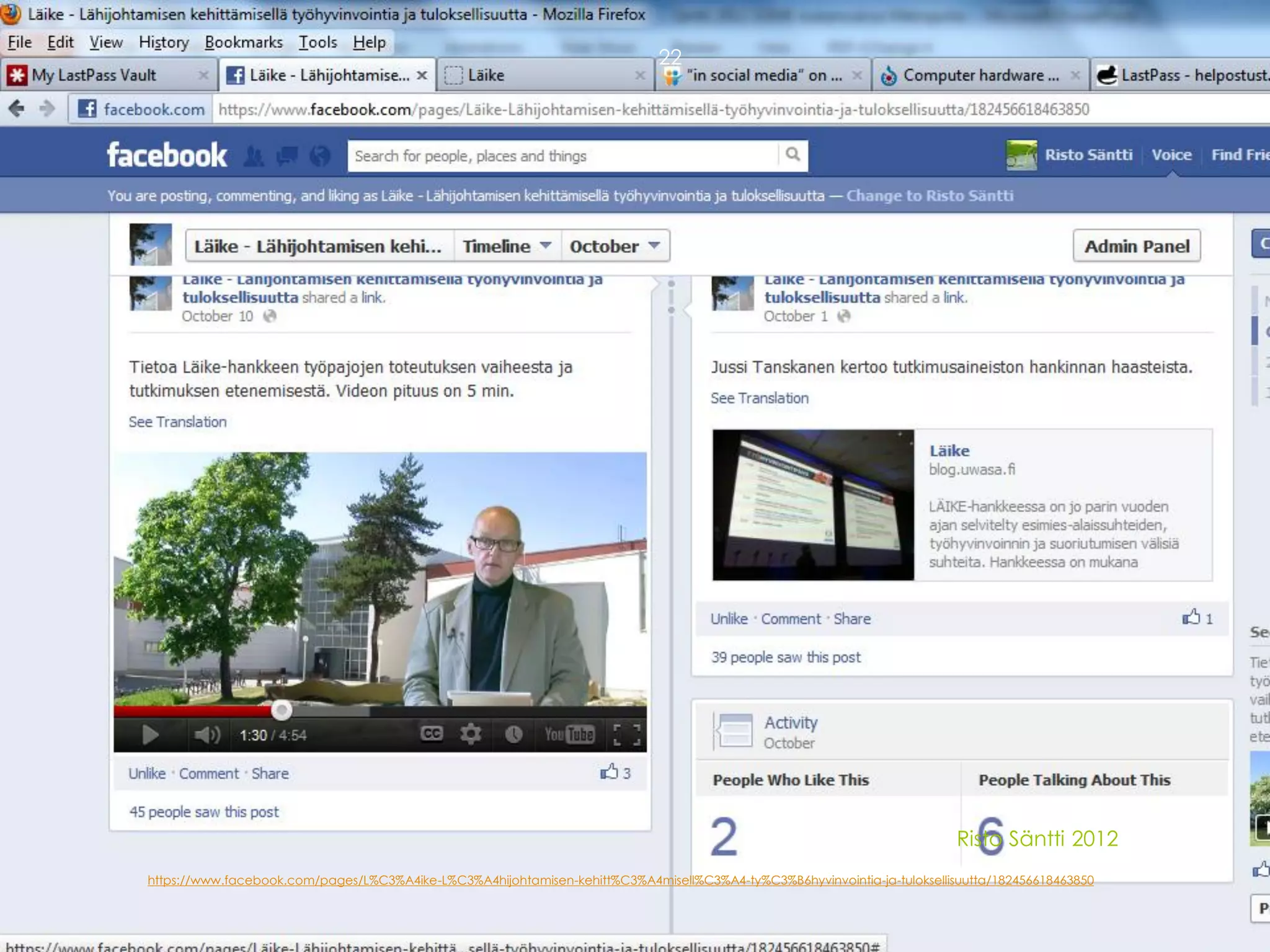Open the Tools menu
This screenshot has width=1270, height=952.
coord(317,42)
